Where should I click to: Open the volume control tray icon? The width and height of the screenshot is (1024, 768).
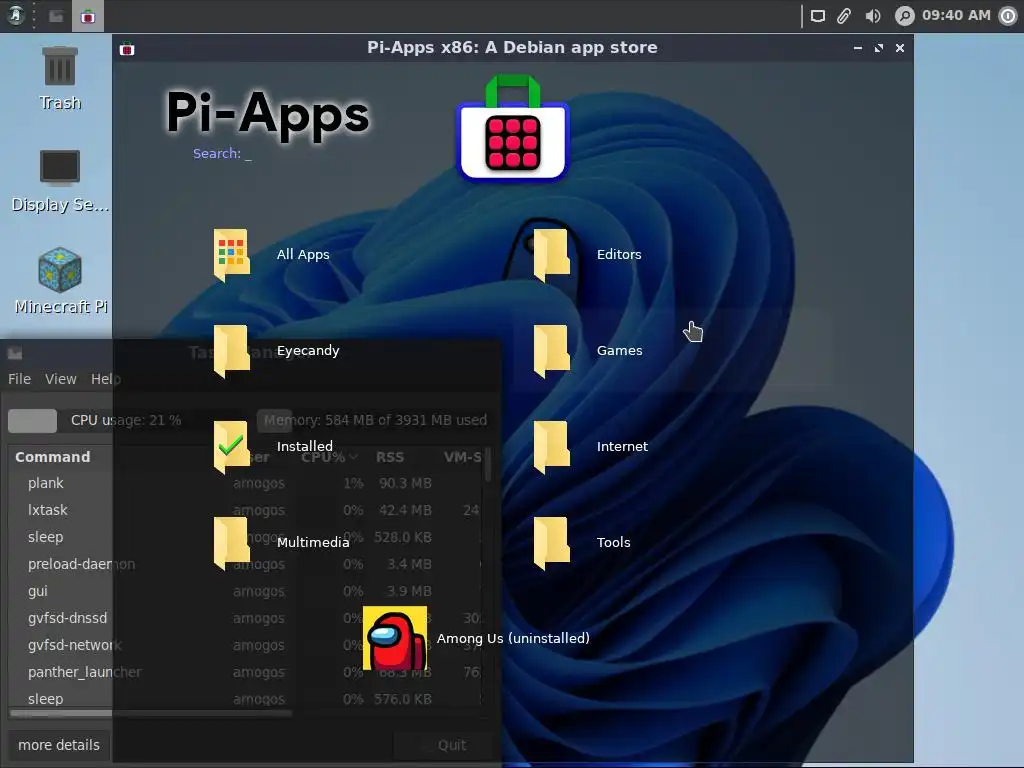coord(873,16)
